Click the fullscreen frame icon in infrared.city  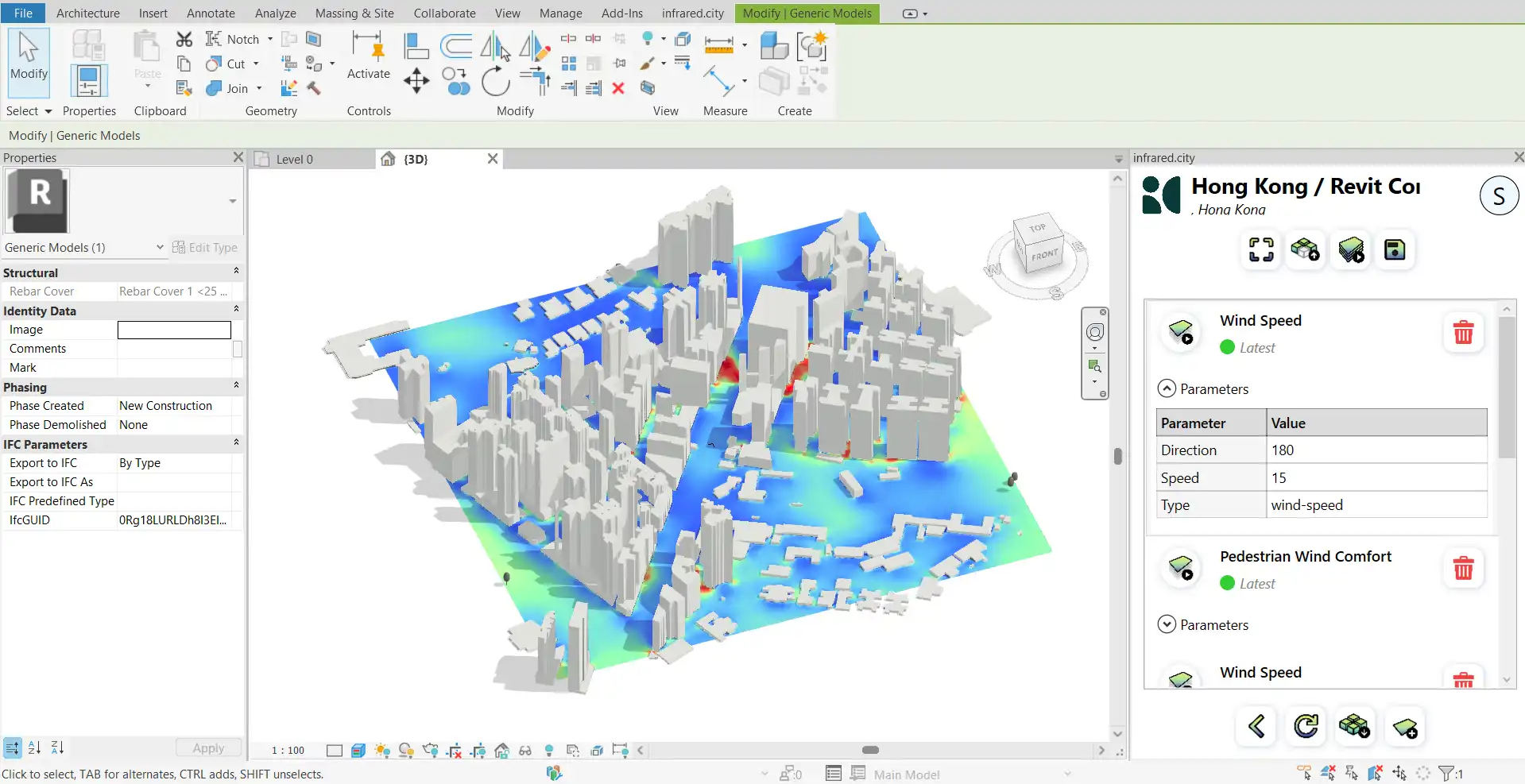click(1261, 250)
